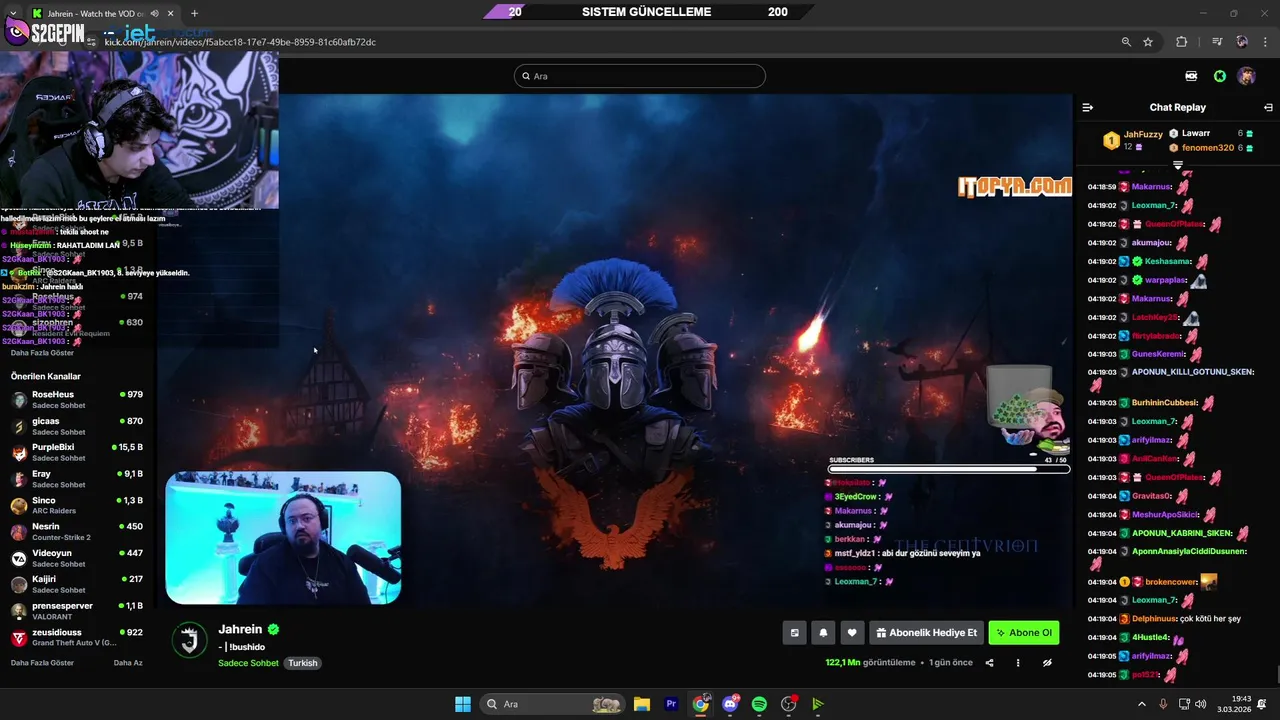The height and width of the screenshot is (720, 1280).
Task: Click the search field labeled Ara
Action: (640, 76)
